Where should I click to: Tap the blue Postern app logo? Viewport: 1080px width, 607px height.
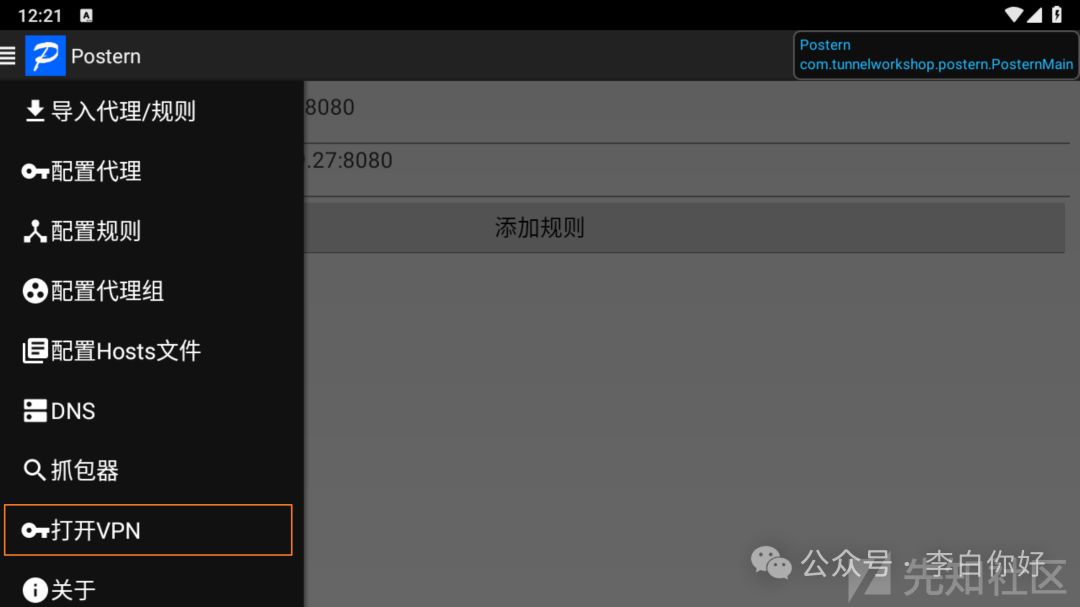pyautogui.click(x=45, y=55)
